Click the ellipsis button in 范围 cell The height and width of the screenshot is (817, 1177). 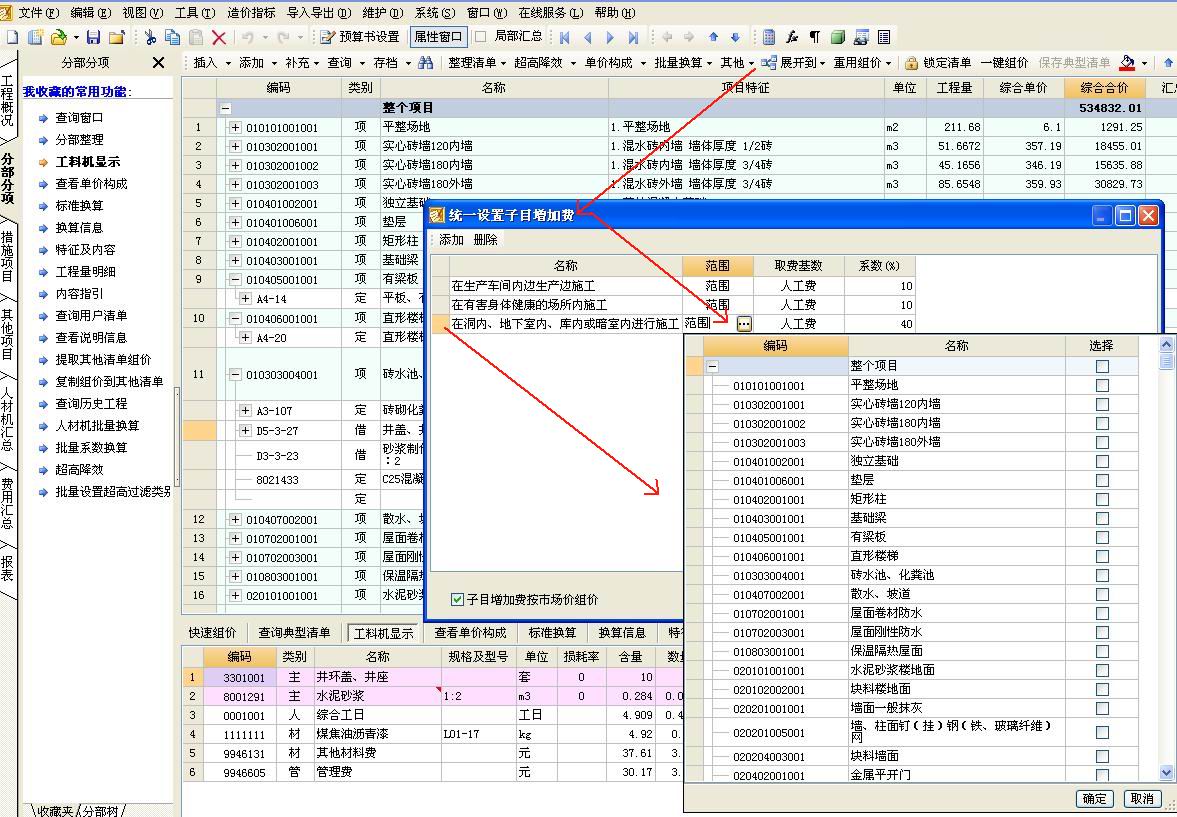pyautogui.click(x=744, y=324)
